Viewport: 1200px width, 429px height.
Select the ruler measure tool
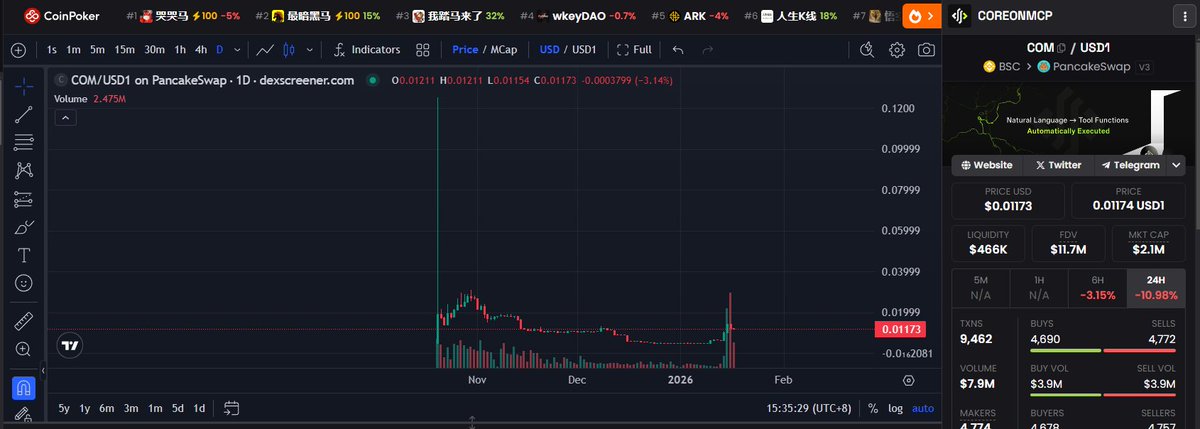(23, 321)
